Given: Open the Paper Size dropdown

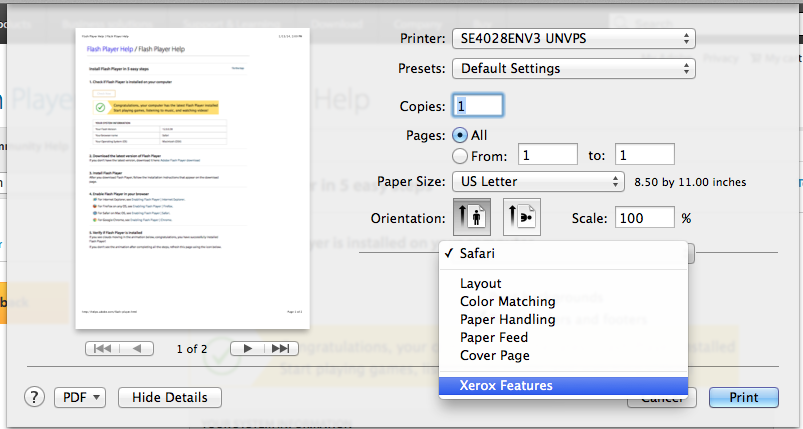Looking at the screenshot, I should coord(538,182).
